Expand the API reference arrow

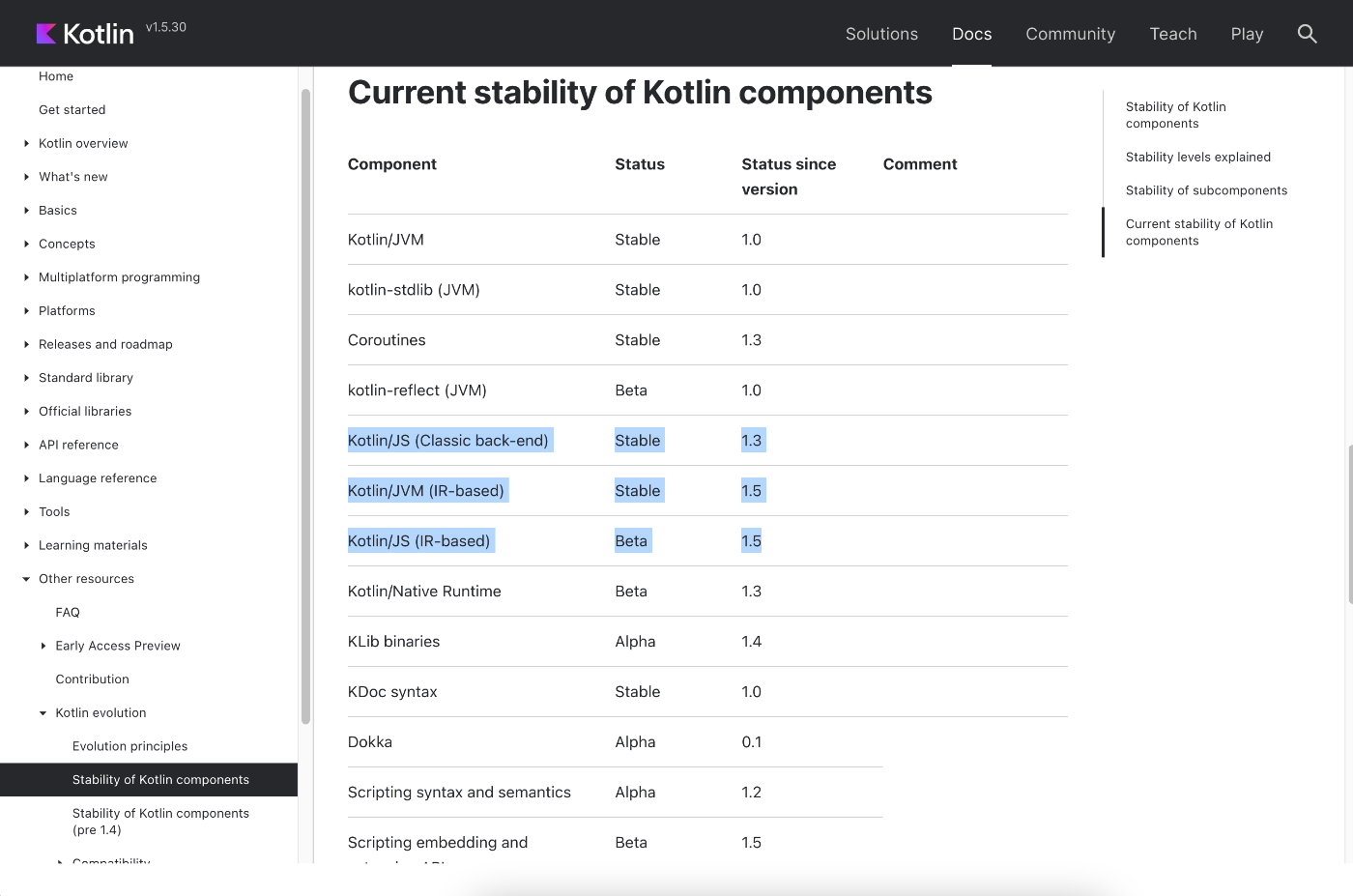pos(26,446)
